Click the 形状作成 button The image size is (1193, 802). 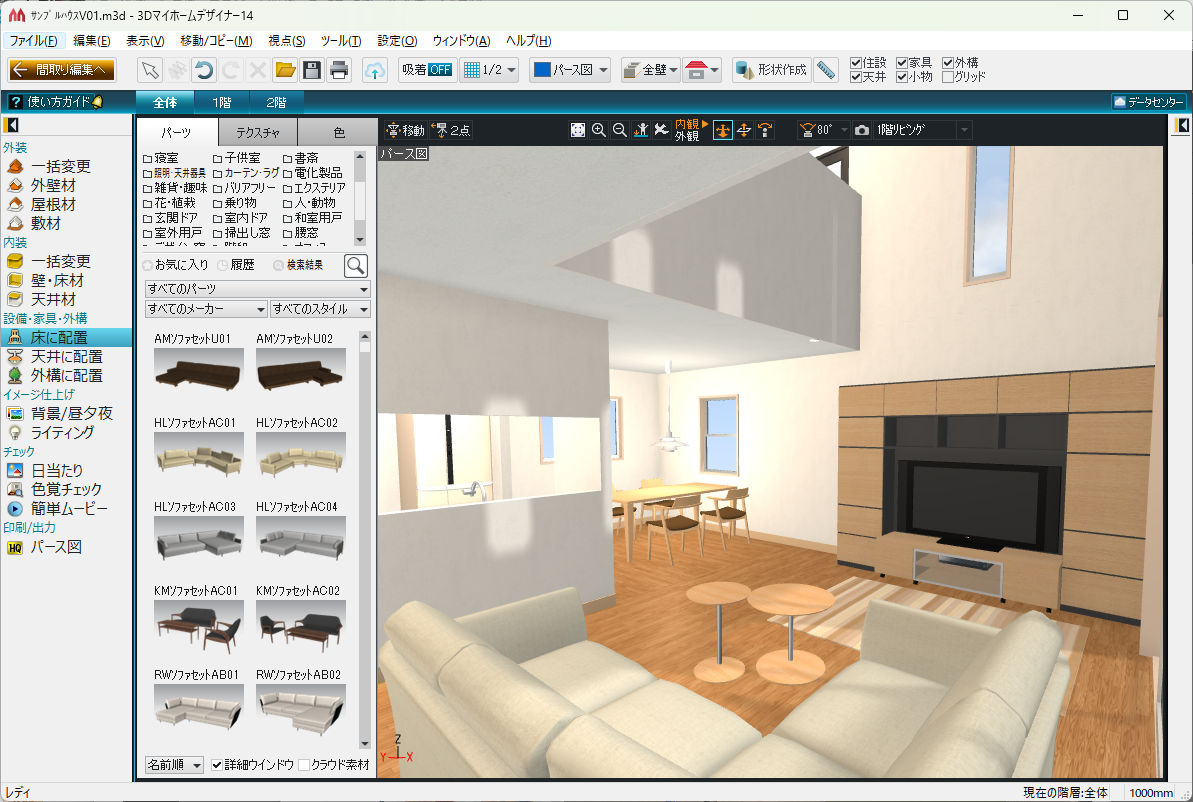[771, 70]
